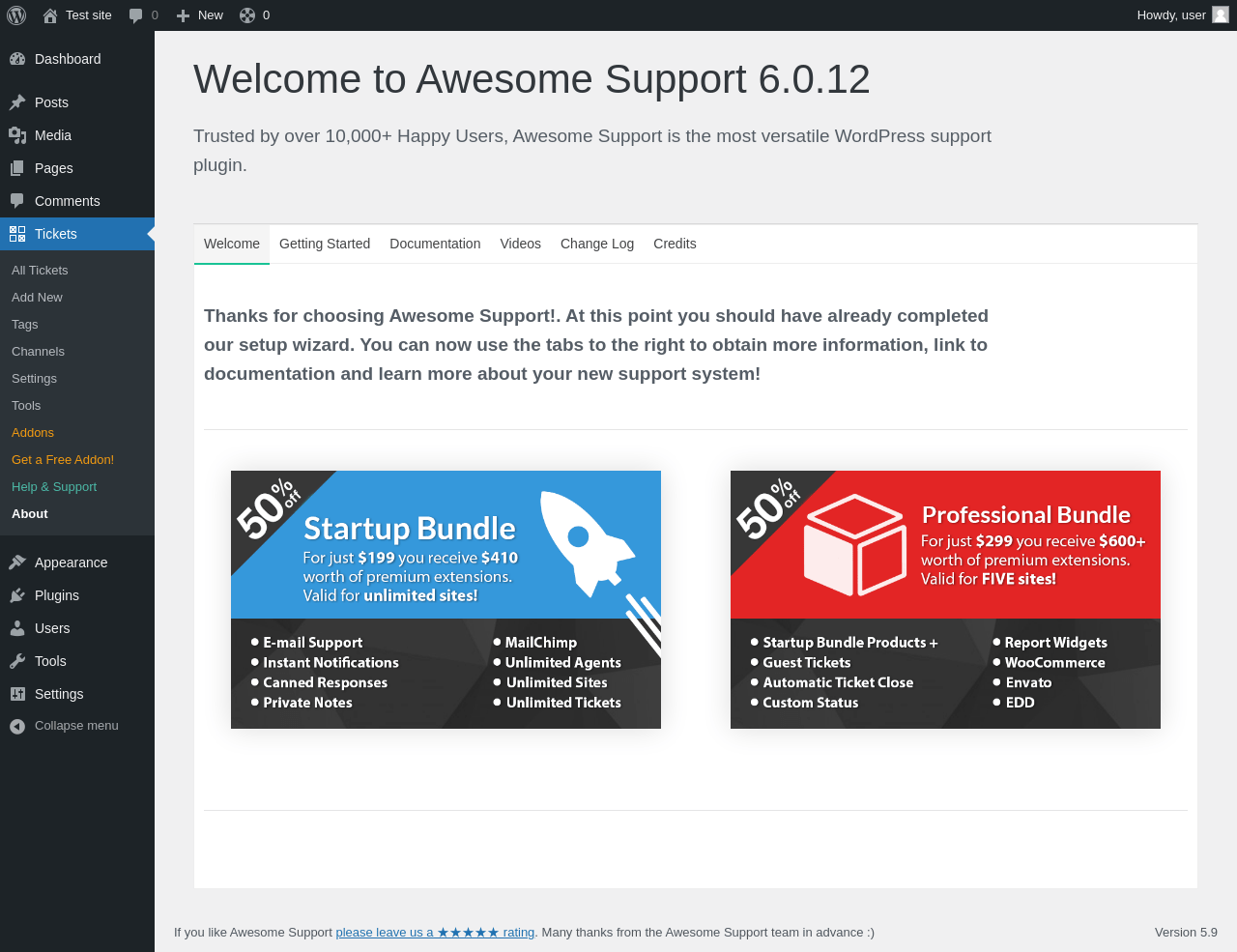Open the Documentation tab
The image size is (1237, 952).
(x=435, y=244)
